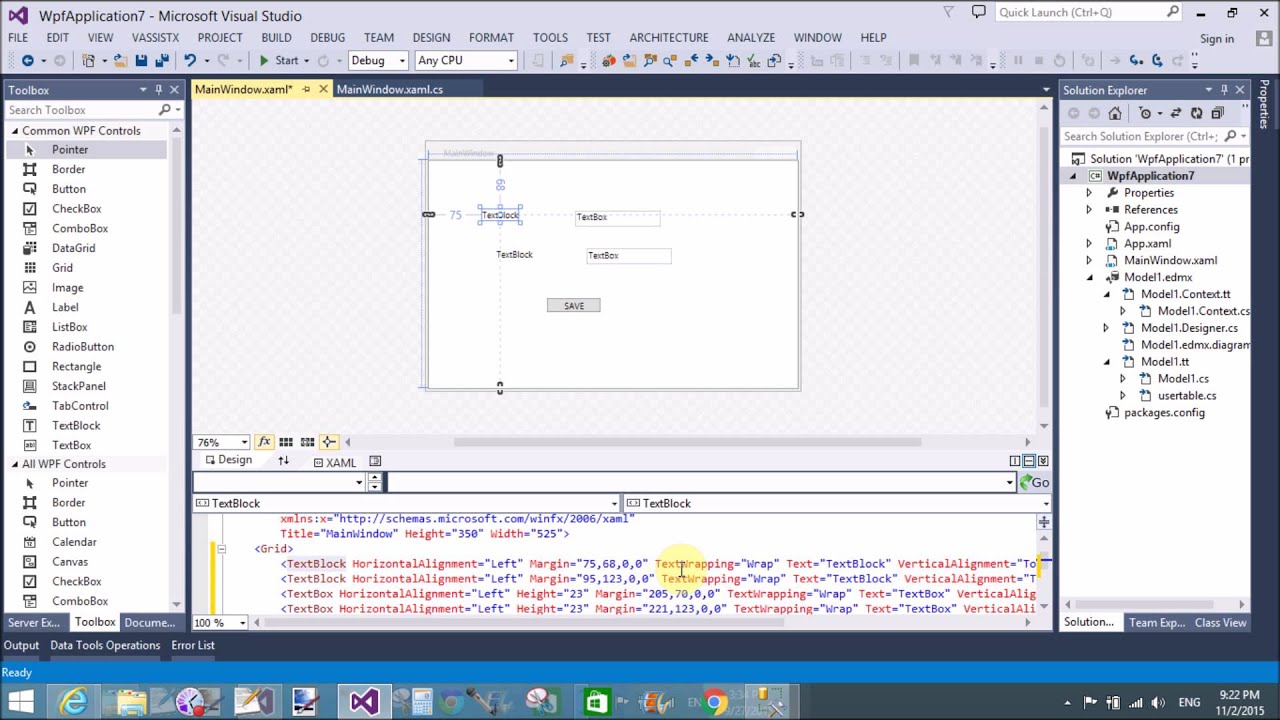Viewport: 1280px width, 720px height.
Task: Click the Collapse All icon in Solution Explorer
Action: pyautogui.click(x=1217, y=113)
